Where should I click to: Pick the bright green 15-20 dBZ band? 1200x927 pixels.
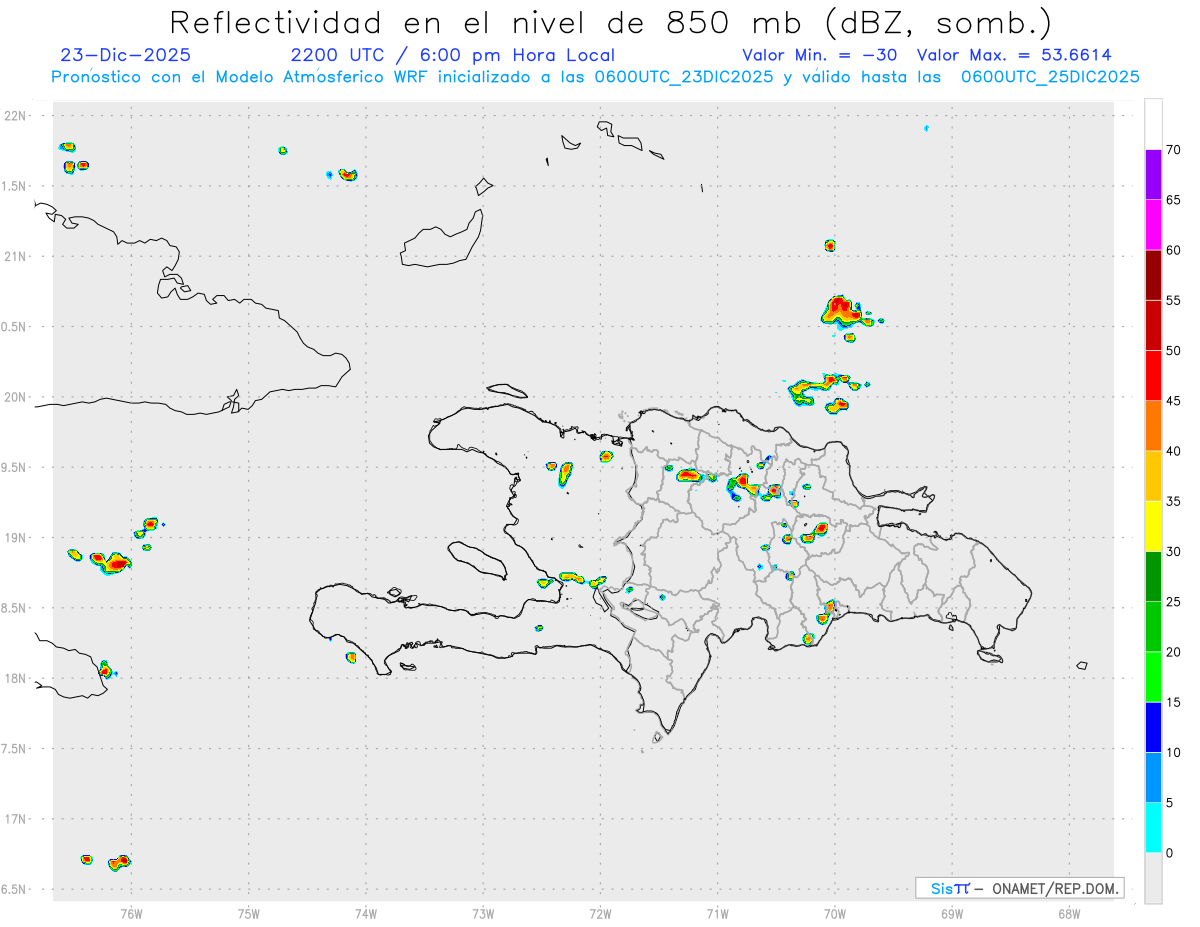coord(1153,677)
